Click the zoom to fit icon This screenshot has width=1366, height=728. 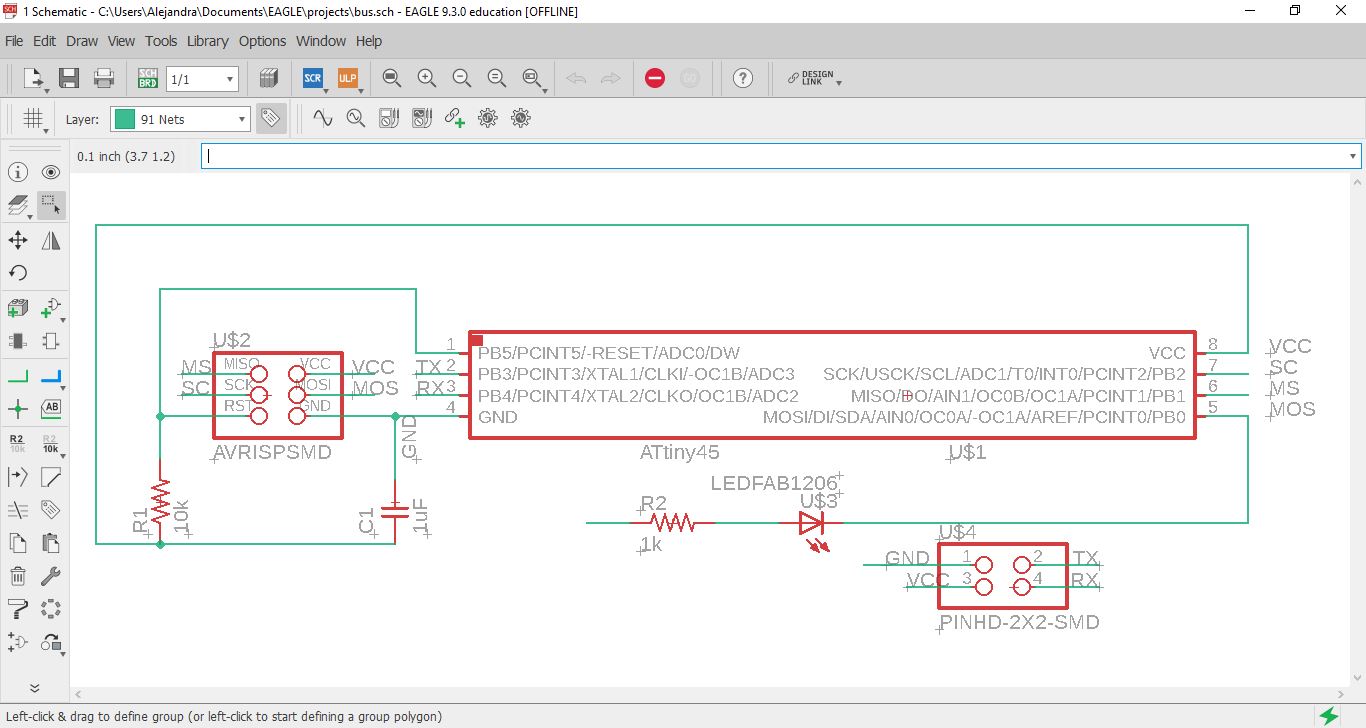(x=392, y=78)
